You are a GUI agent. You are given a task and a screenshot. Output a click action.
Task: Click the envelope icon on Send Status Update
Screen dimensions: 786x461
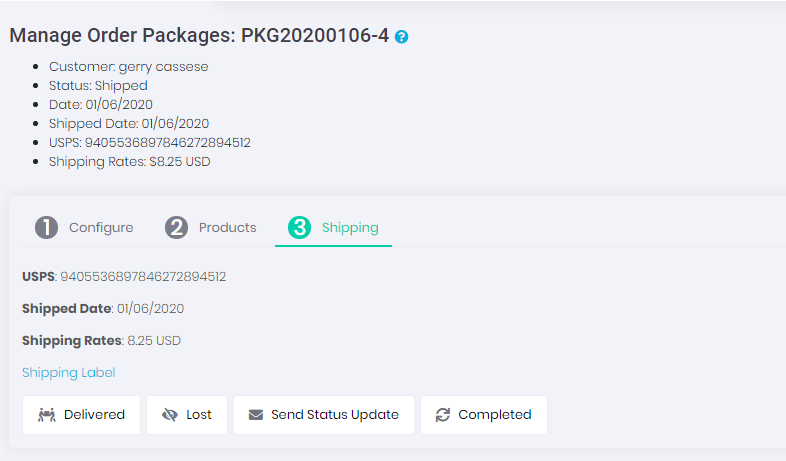(256, 415)
